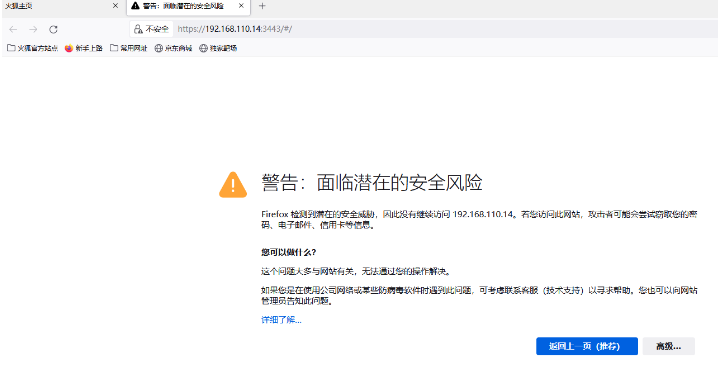Open the 火狐官方站点 bookmarks folder
This screenshot has width=718, height=386.
pos(33,48)
